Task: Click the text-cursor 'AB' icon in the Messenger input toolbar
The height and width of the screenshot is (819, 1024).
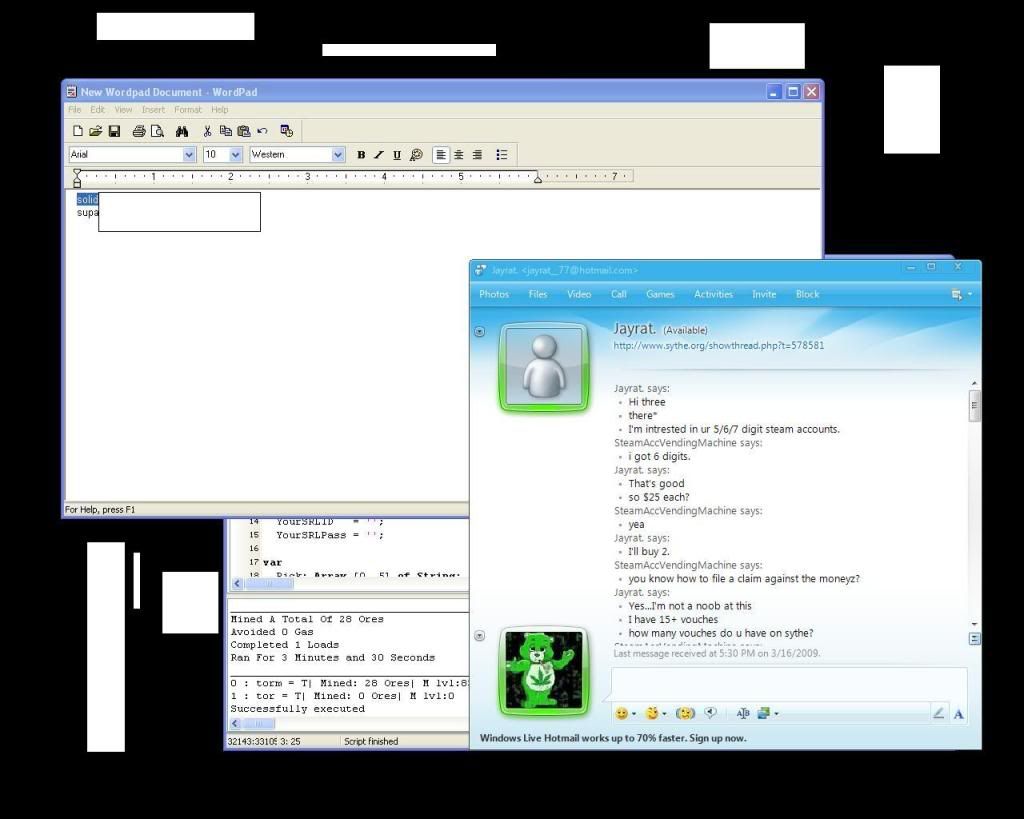Action: [x=743, y=713]
